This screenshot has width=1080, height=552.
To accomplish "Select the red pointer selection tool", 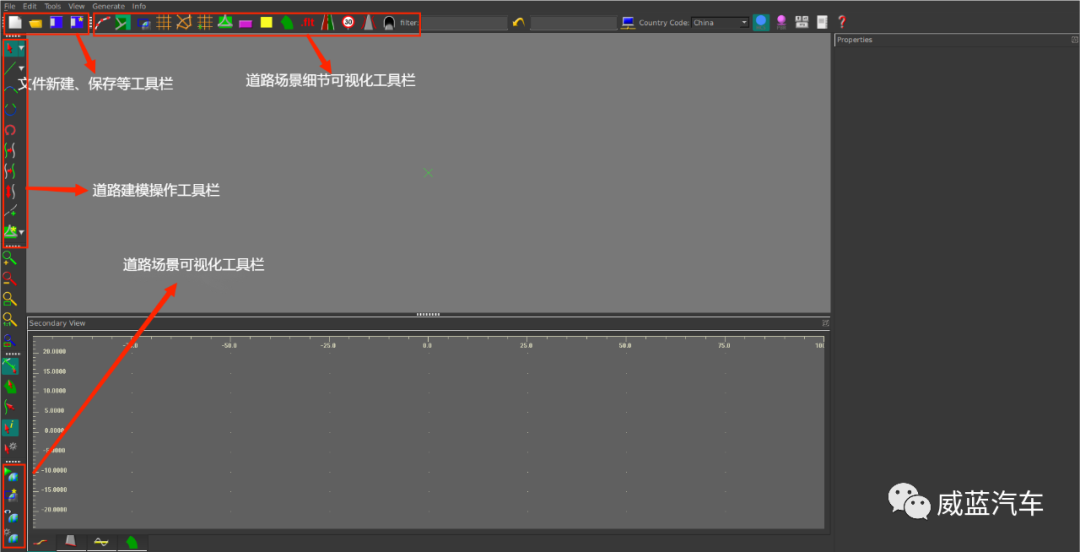I will click(10, 49).
